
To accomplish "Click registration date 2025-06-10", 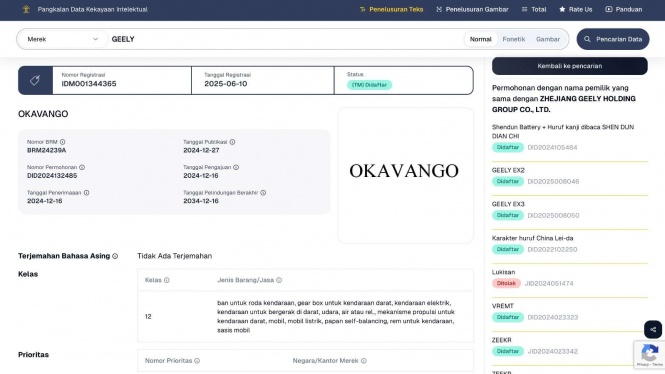I will [226, 84].
